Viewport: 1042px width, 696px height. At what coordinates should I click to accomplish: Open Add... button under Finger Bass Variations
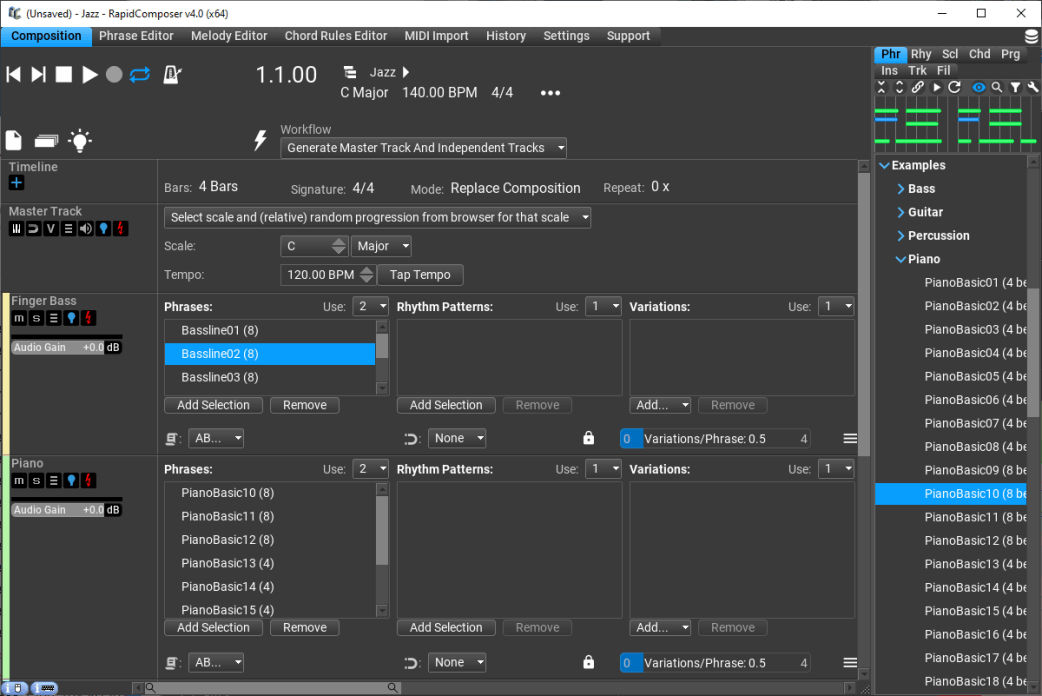[661, 405]
